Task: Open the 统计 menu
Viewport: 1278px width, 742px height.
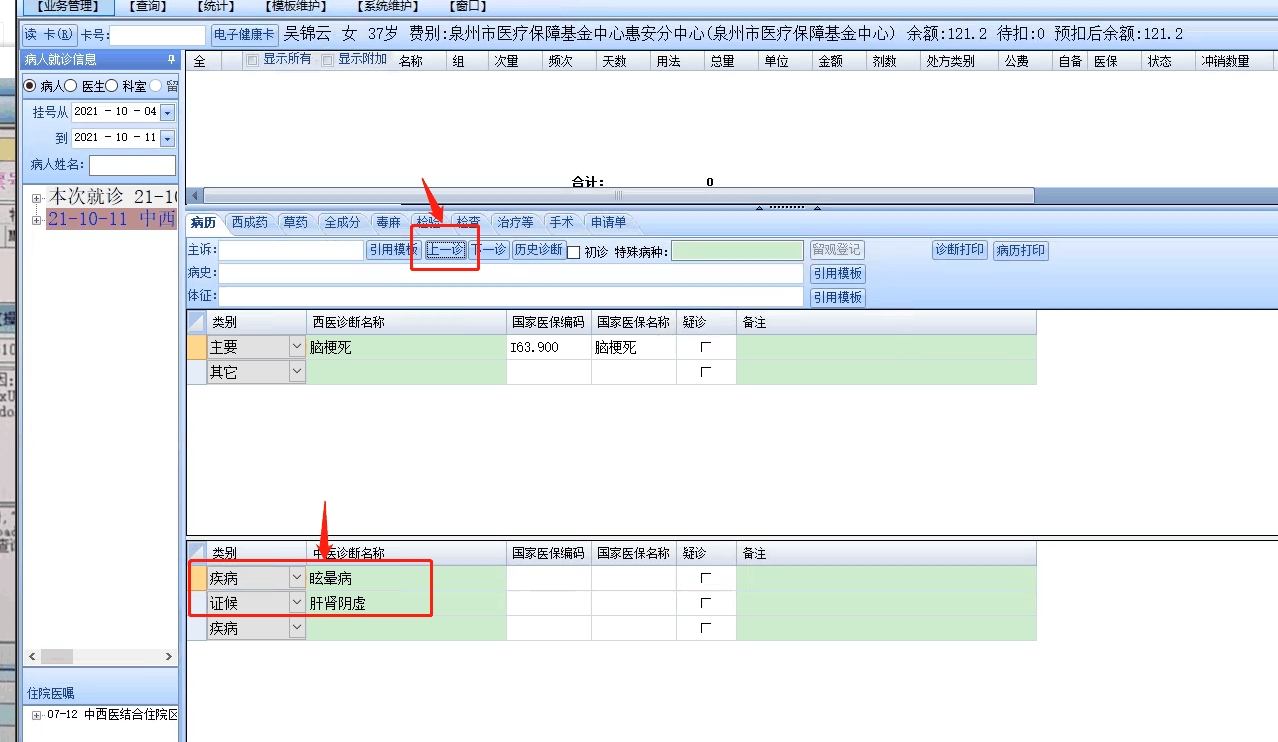Action: [216, 6]
